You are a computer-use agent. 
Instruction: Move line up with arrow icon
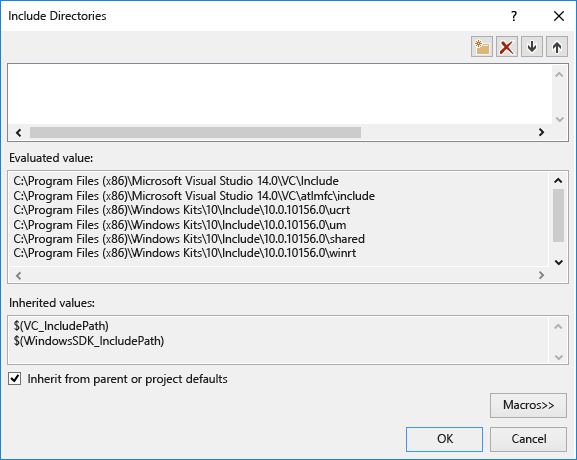point(557,47)
